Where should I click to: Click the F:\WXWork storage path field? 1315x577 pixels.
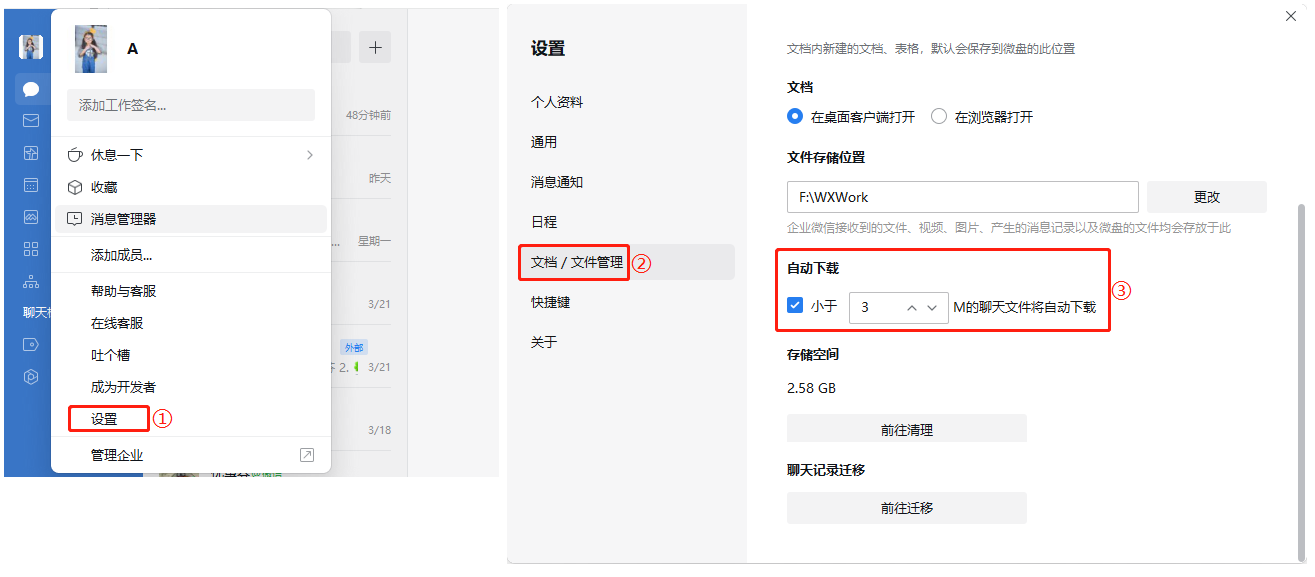coord(963,197)
